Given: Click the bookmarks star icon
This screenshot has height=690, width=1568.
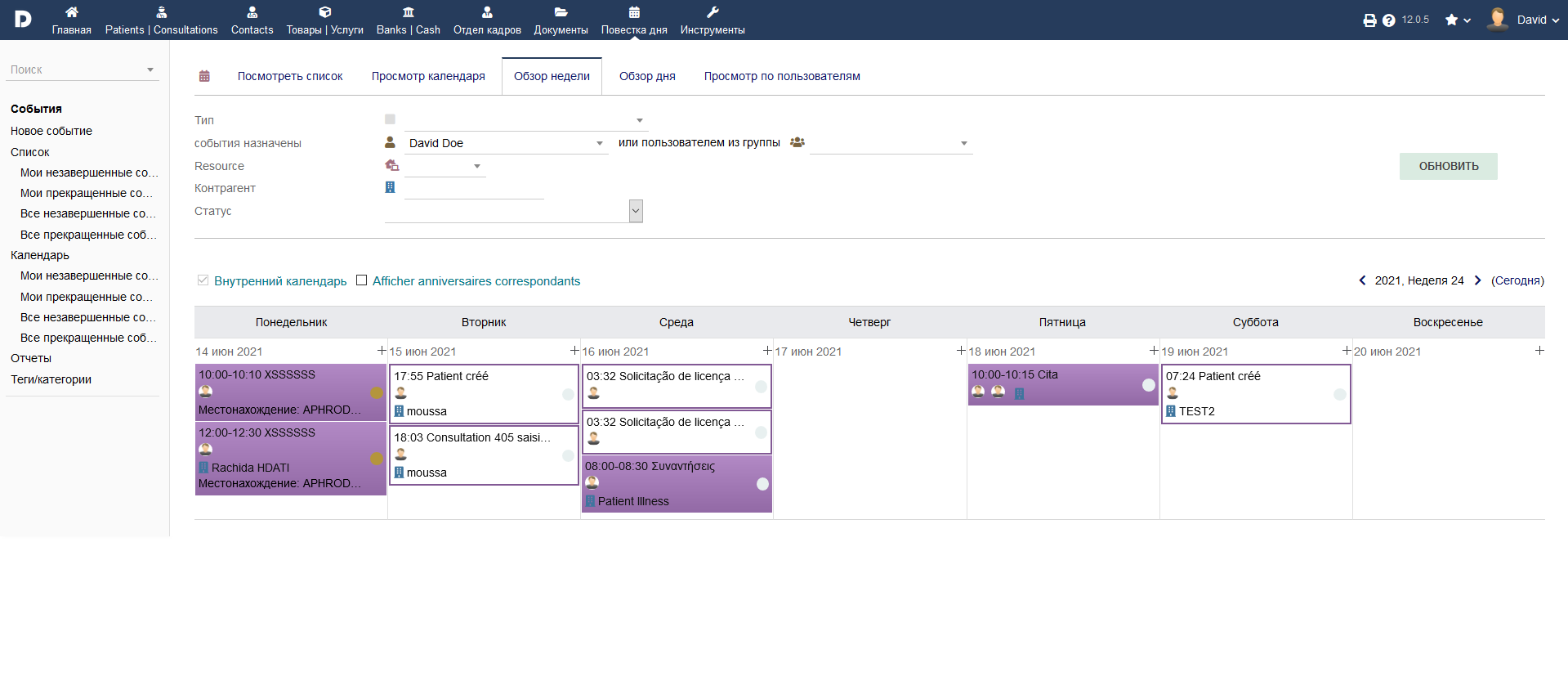Looking at the screenshot, I should [1452, 20].
